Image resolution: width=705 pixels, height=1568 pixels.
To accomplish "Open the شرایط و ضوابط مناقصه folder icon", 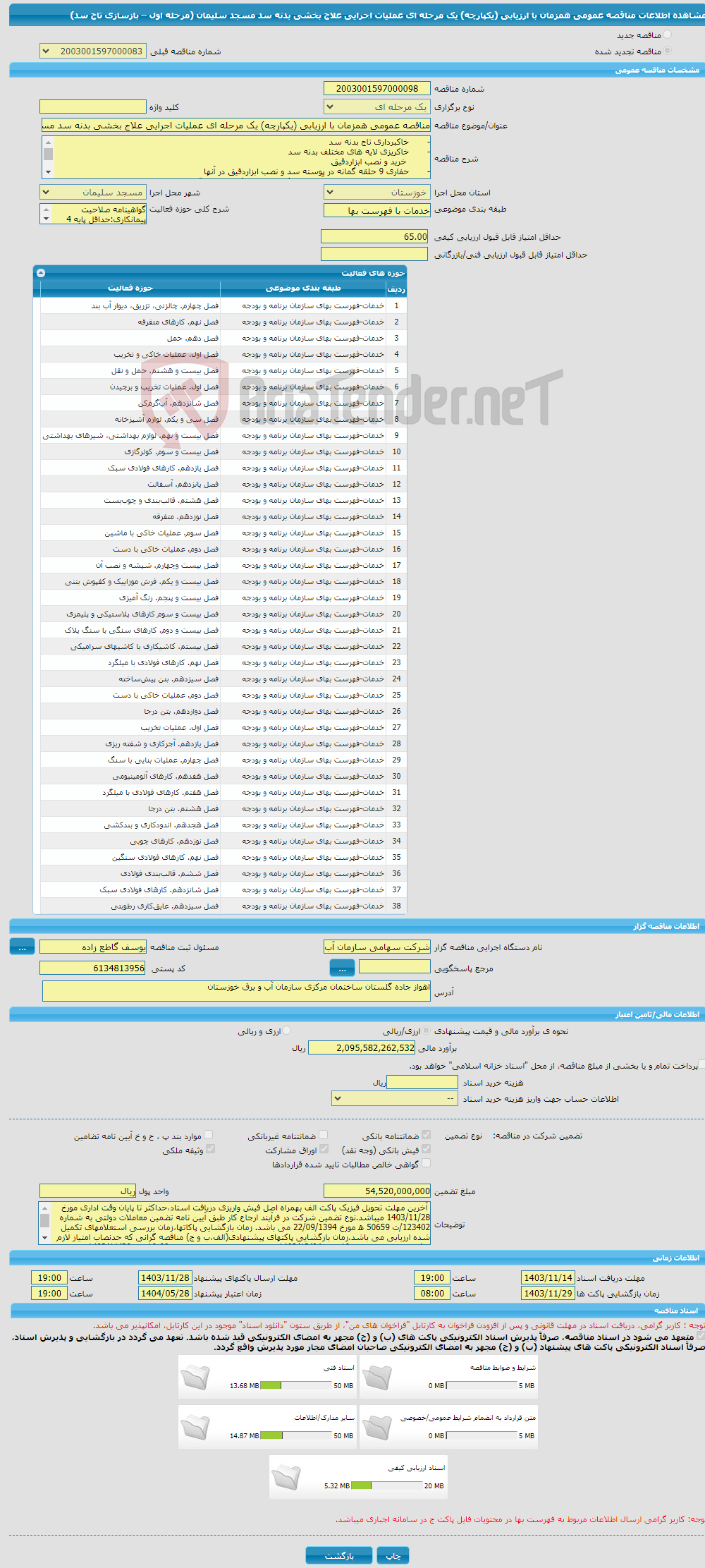I will coord(376,1377).
